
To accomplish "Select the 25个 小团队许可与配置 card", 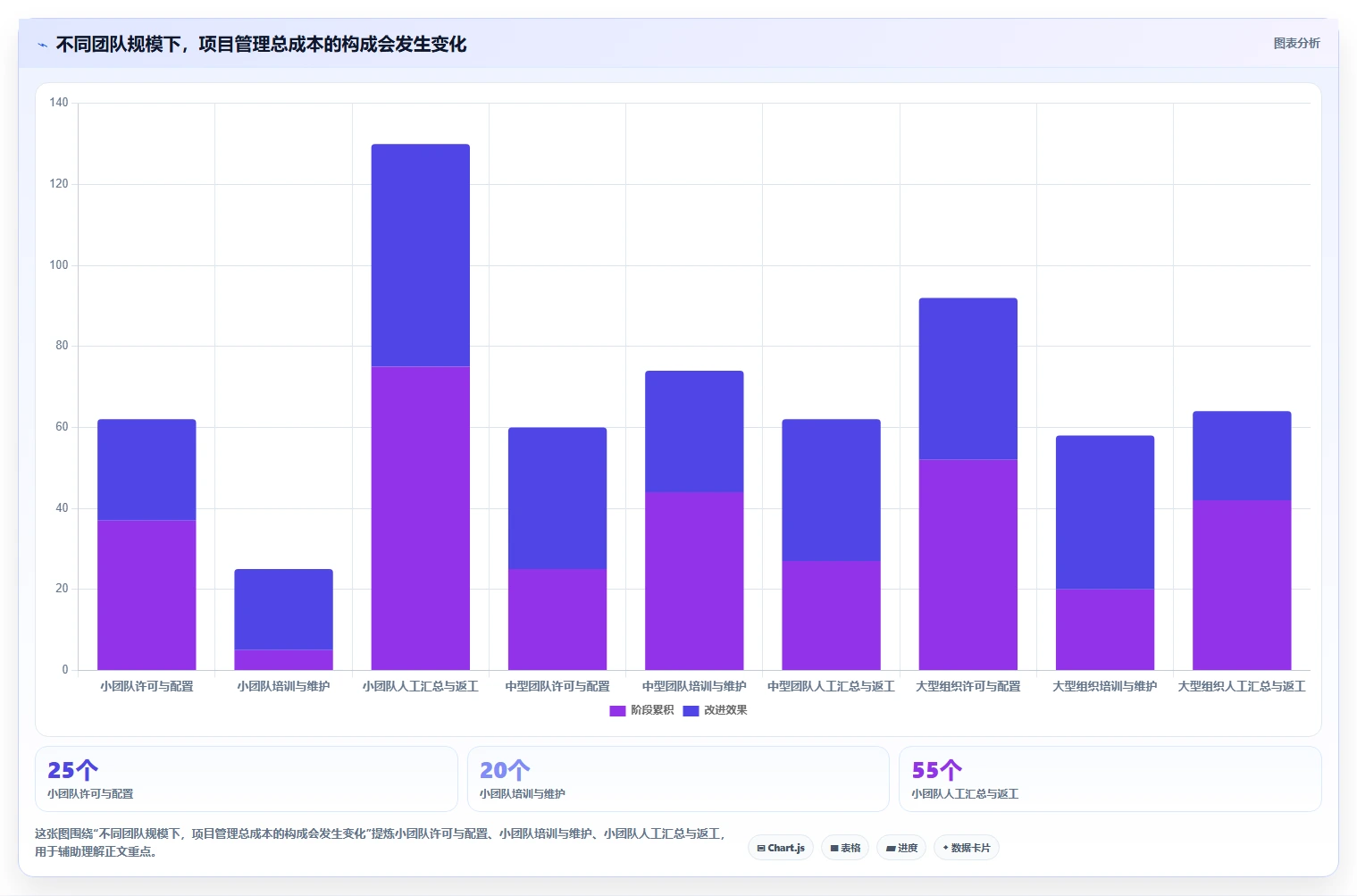I will point(246,779).
